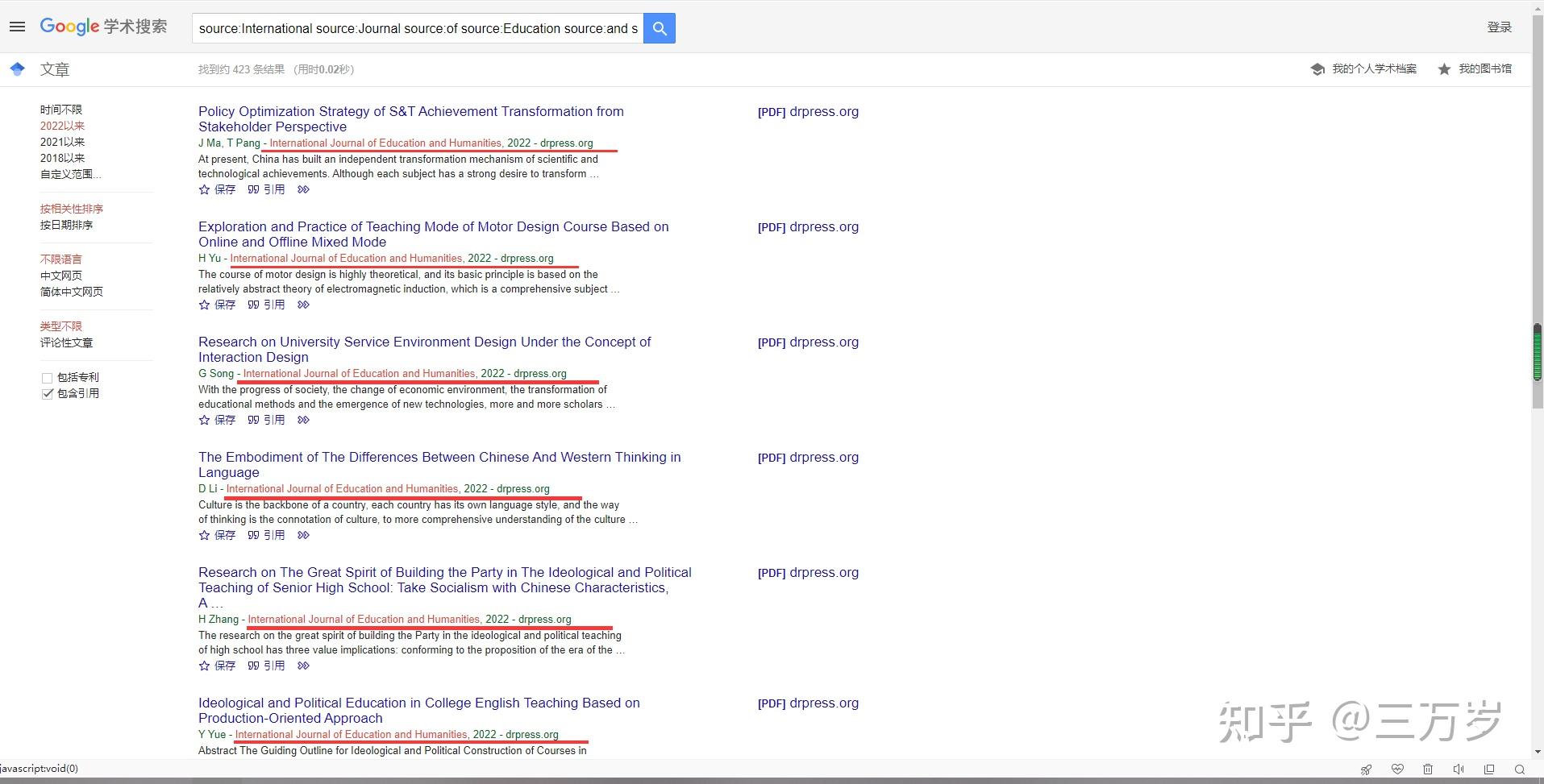Save the University Service Environment Design result
Screen dimensions: 1544x784
217,420
